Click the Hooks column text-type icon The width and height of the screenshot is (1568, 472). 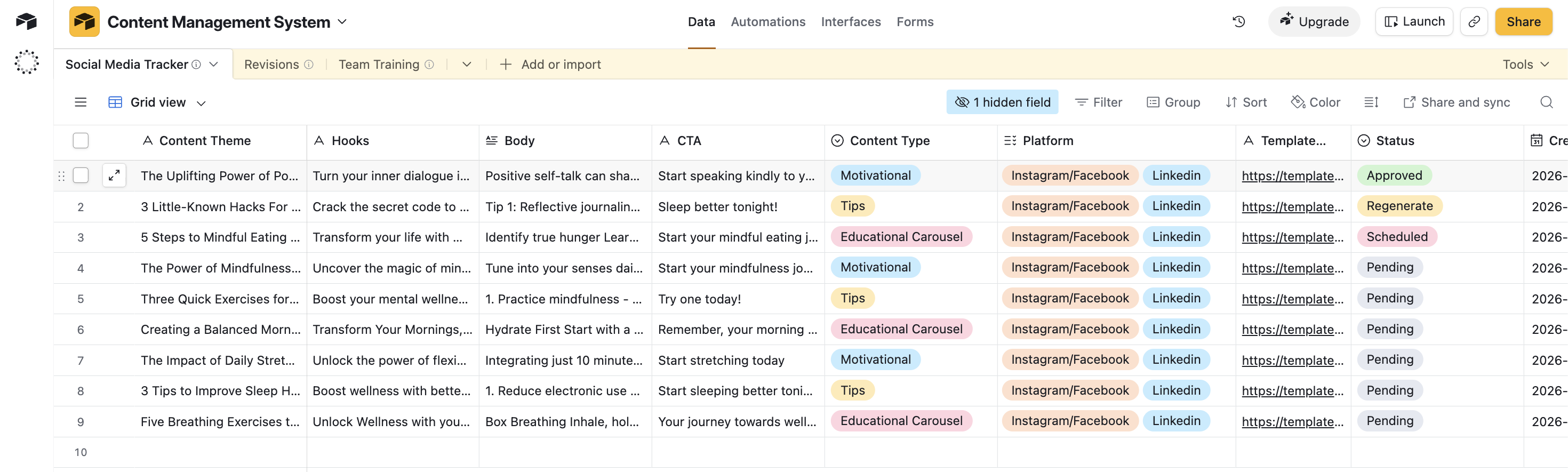(x=318, y=141)
